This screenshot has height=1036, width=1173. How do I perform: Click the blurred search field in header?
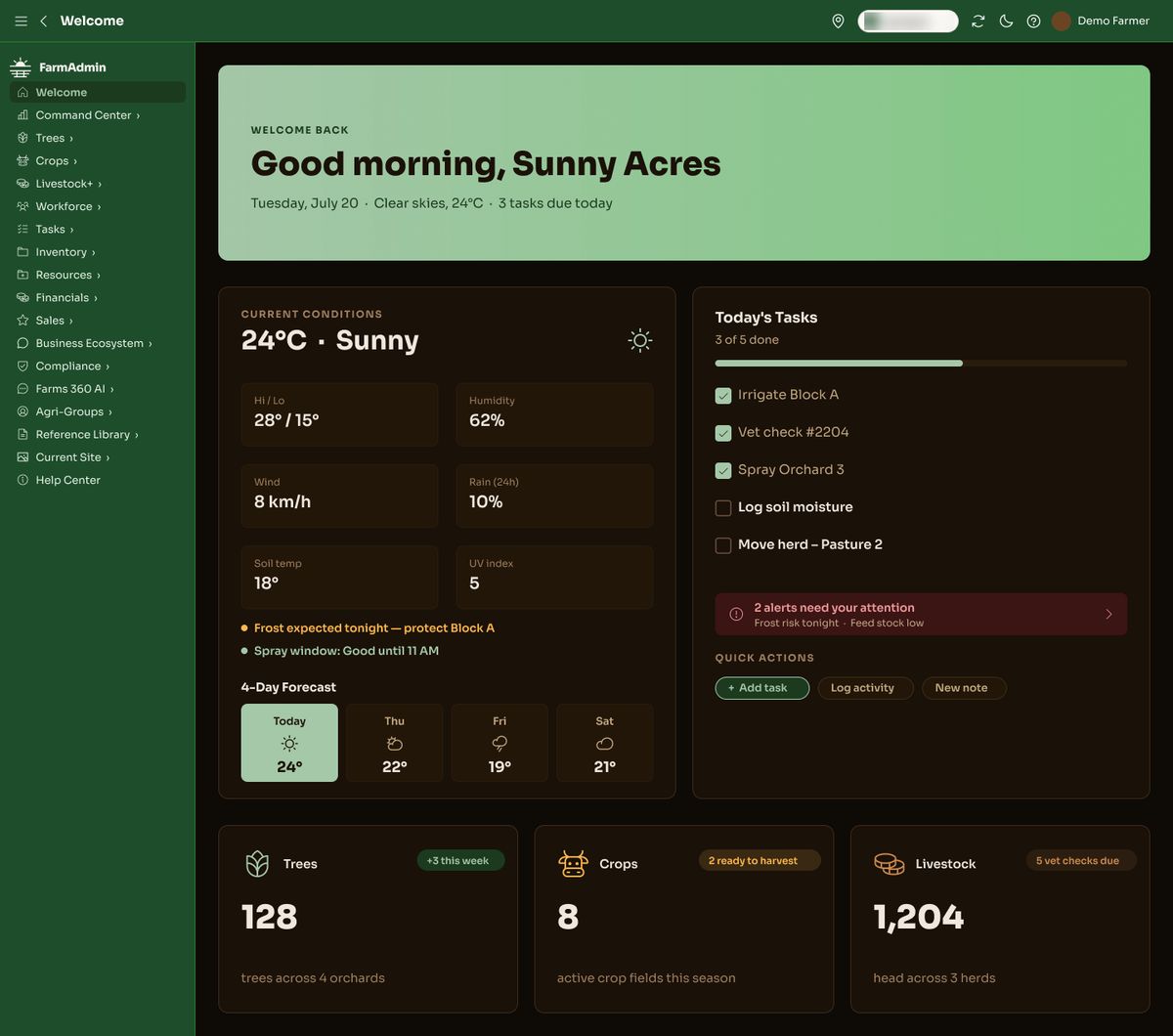click(x=908, y=21)
